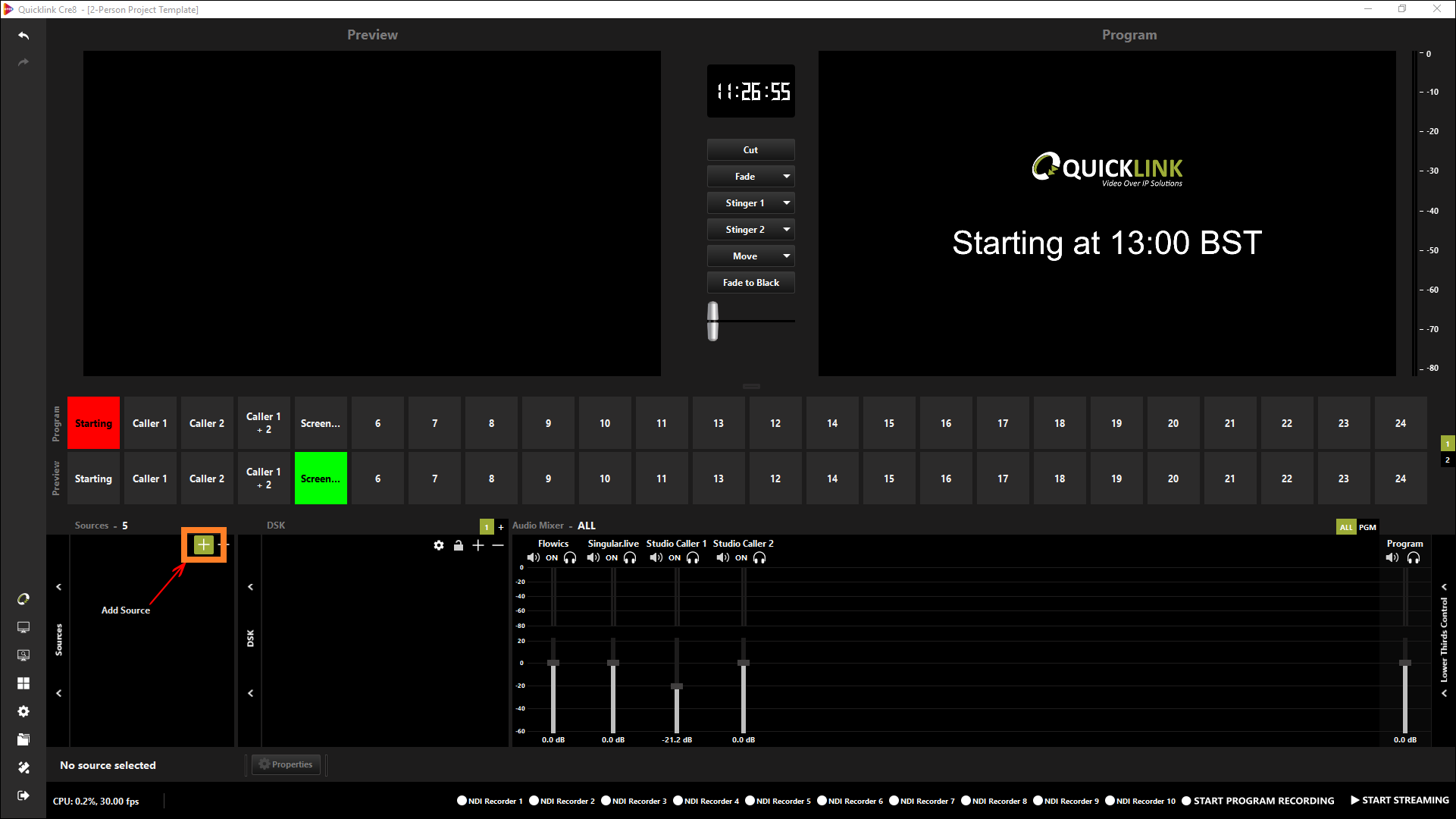1456x819 pixels.
Task: Click the DSK settings gear icon
Action: click(439, 545)
